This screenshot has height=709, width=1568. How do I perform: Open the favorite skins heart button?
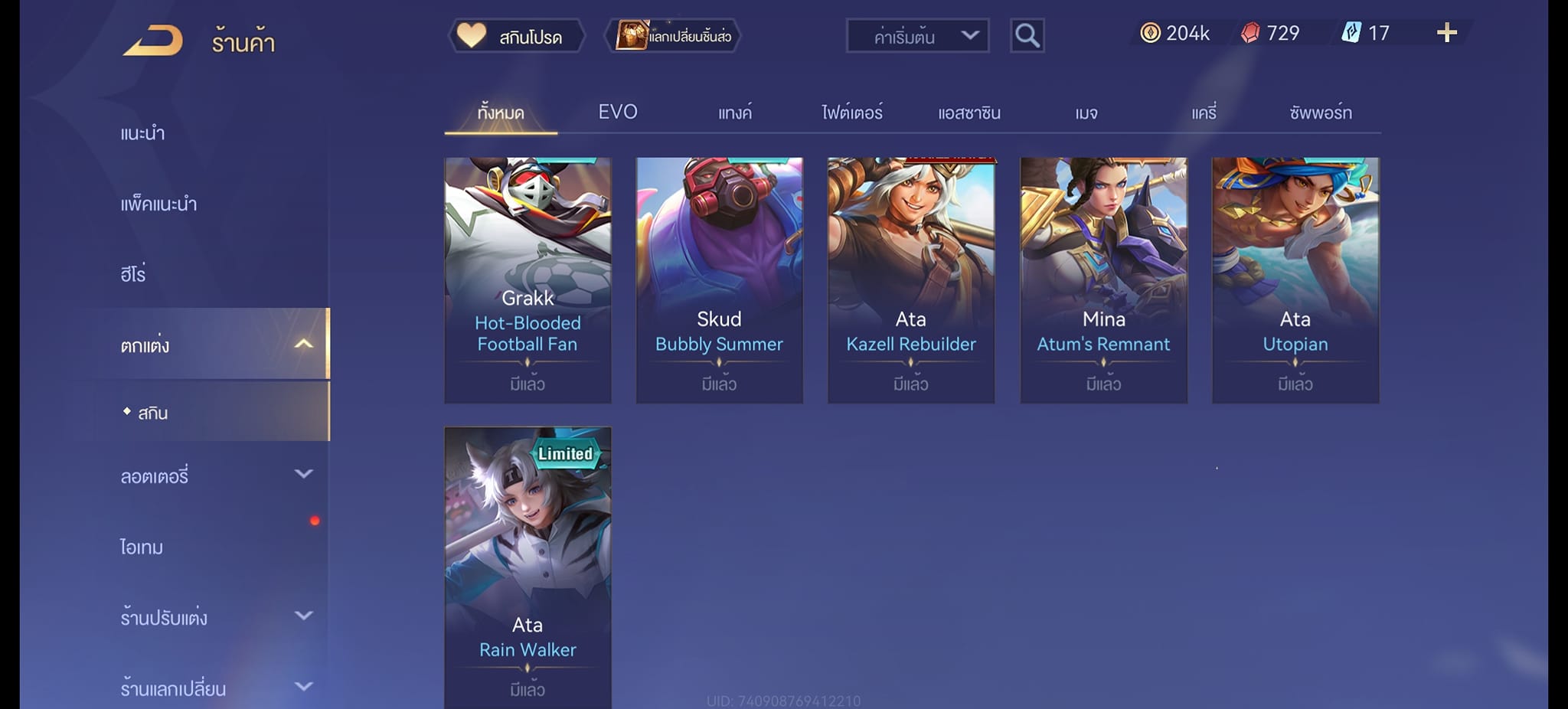tap(517, 36)
